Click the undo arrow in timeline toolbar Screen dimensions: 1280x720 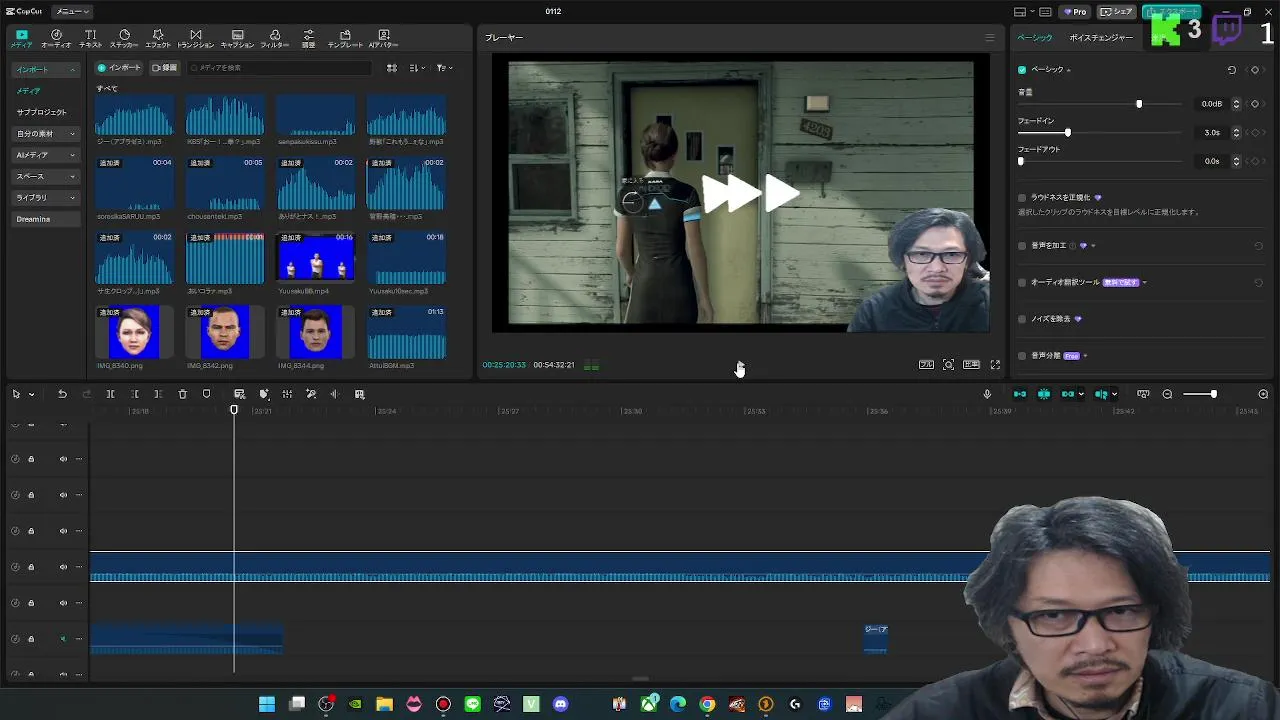62,394
